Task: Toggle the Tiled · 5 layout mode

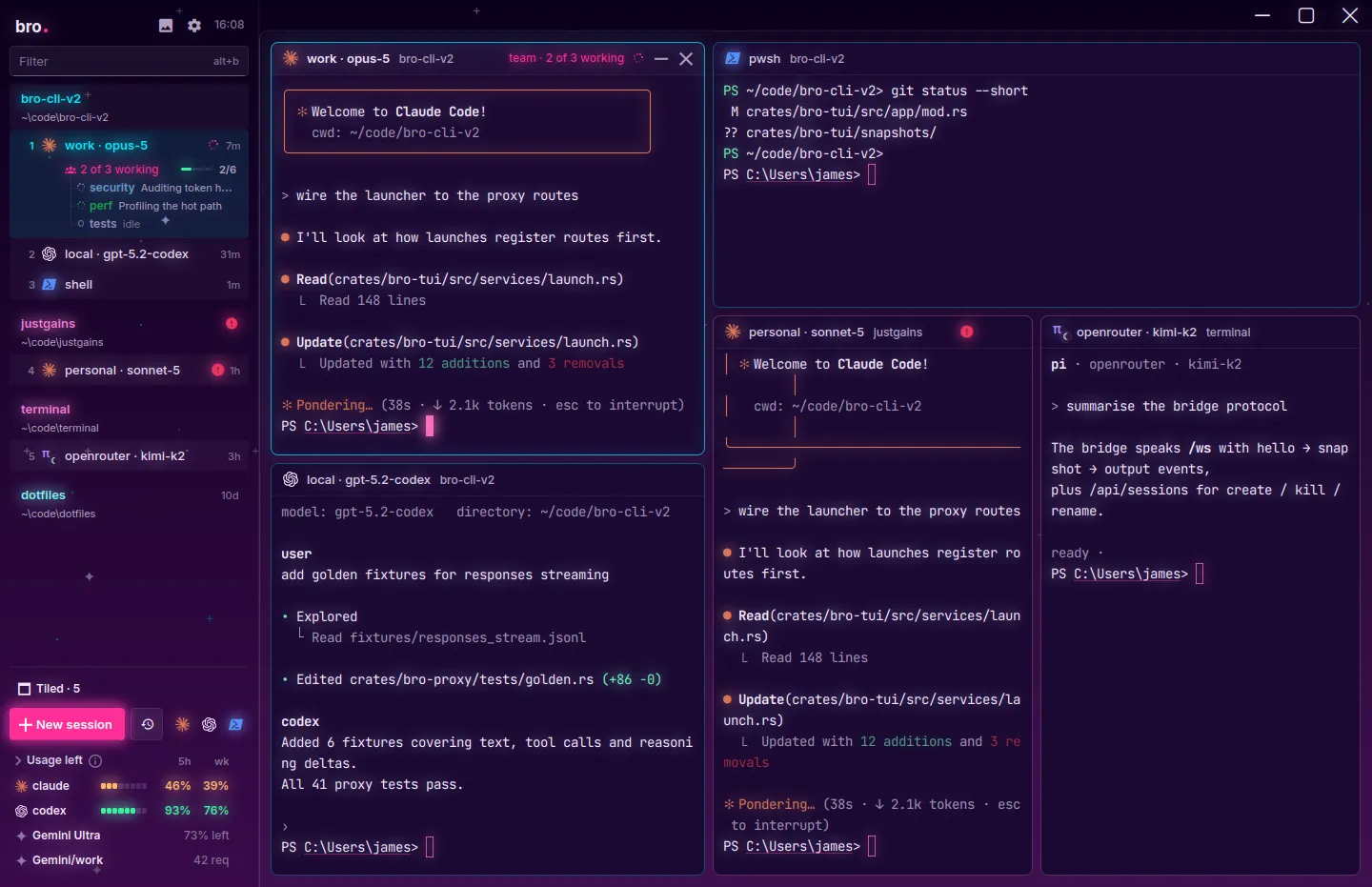Action: (x=50, y=689)
